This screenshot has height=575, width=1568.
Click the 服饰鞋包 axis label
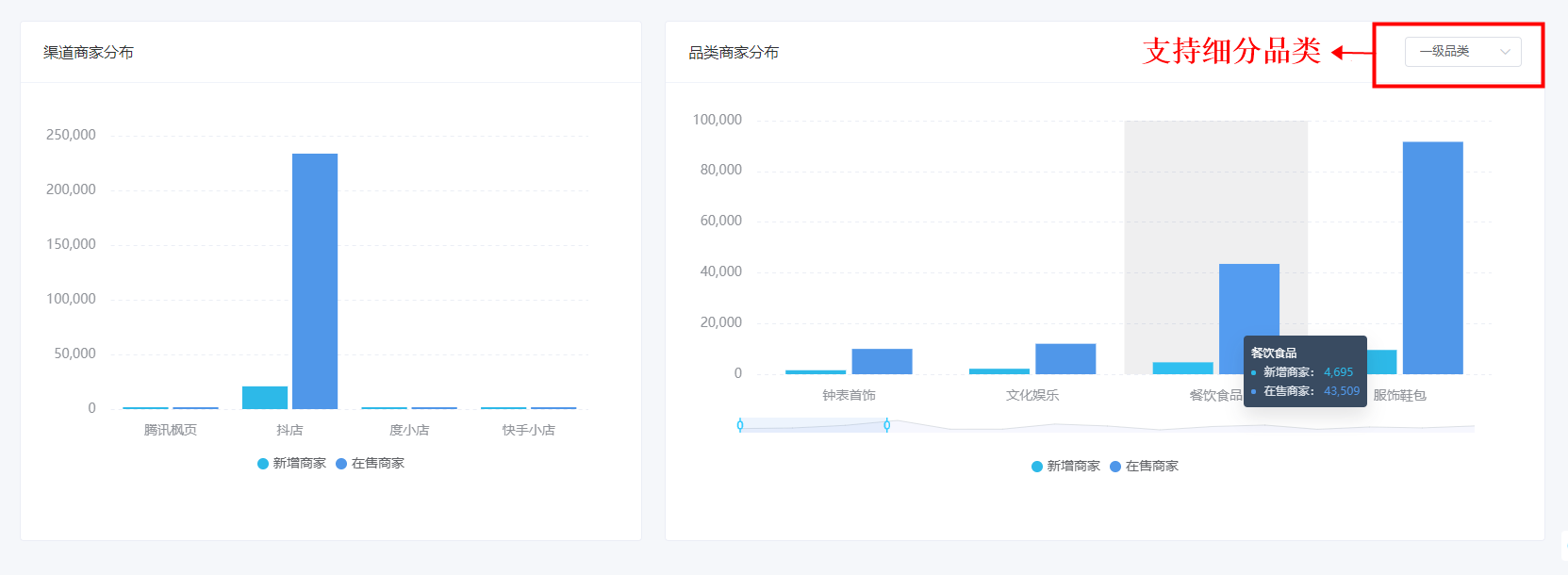pyautogui.click(x=1399, y=395)
